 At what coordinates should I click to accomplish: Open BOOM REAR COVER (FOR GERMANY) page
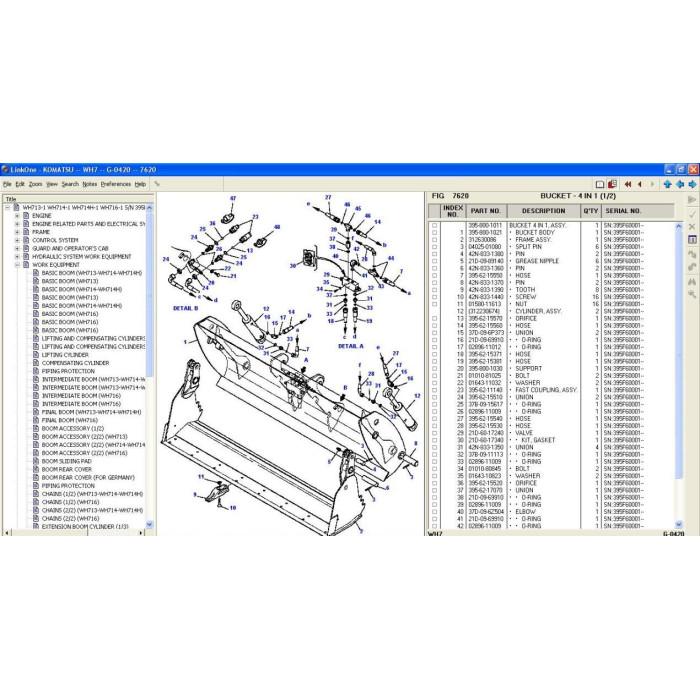point(88,477)
